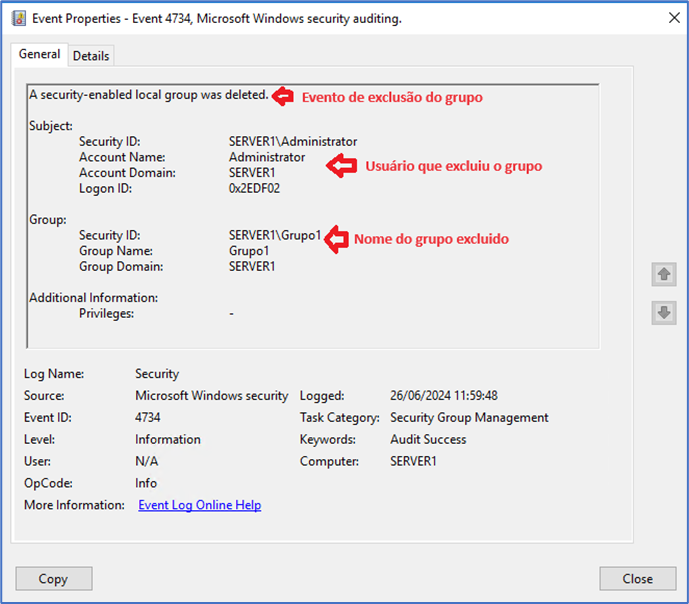689x604 pixels.
Task: Click the 'Audit Success' keywords value
Action: click(x=428, y=439)
